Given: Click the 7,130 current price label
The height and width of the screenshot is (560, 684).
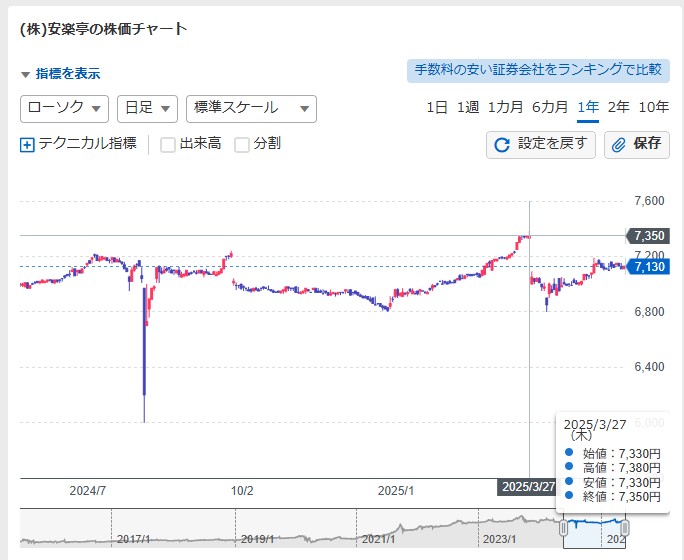Looking at the screenshot, I should [648, 266].
